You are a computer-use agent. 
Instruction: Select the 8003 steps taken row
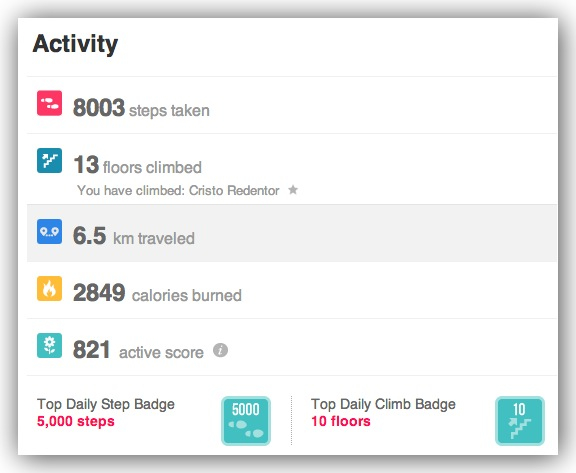(x=292, y=105)
